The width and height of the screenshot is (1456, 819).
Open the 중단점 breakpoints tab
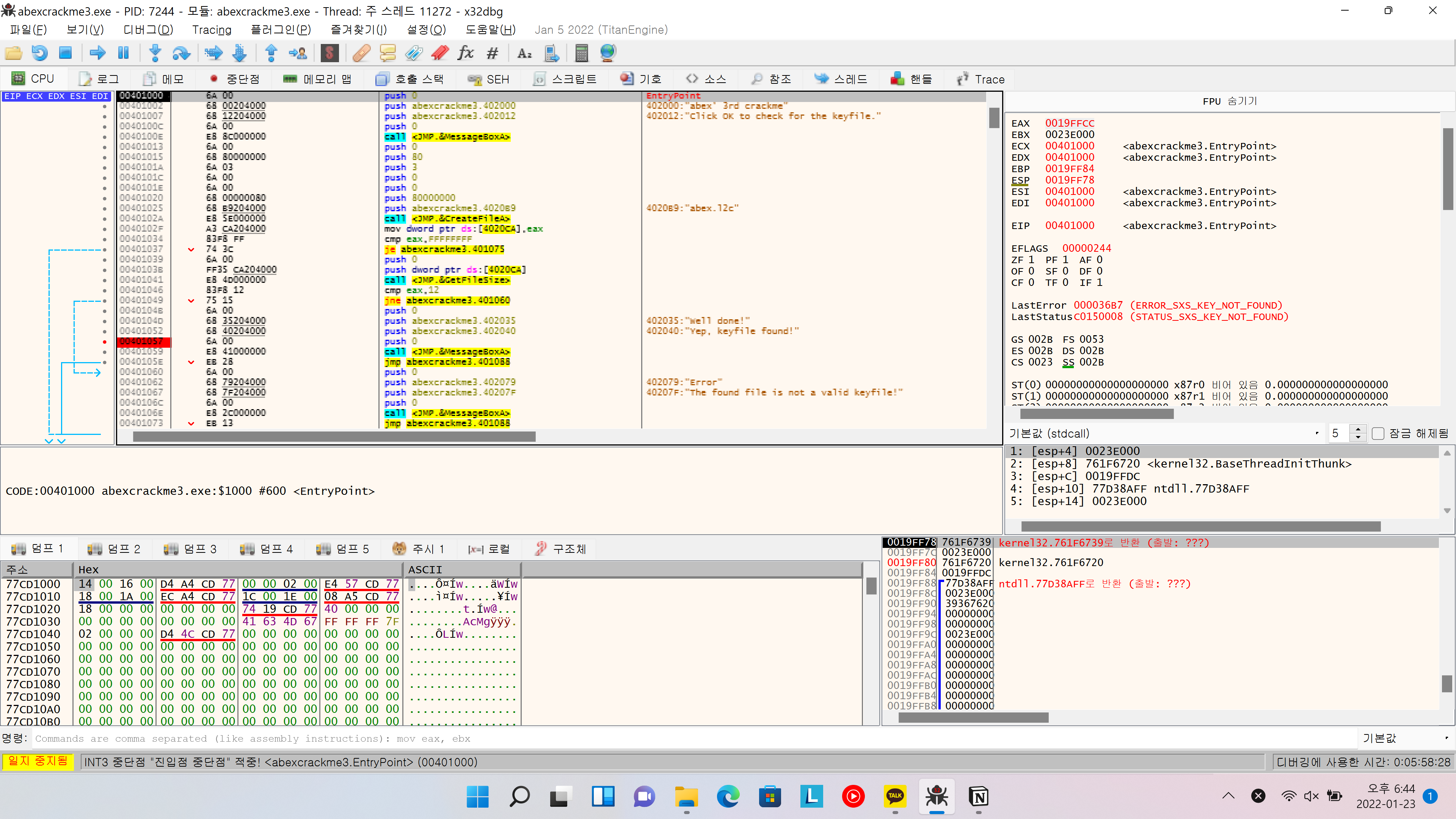click(x=235, y=78)
